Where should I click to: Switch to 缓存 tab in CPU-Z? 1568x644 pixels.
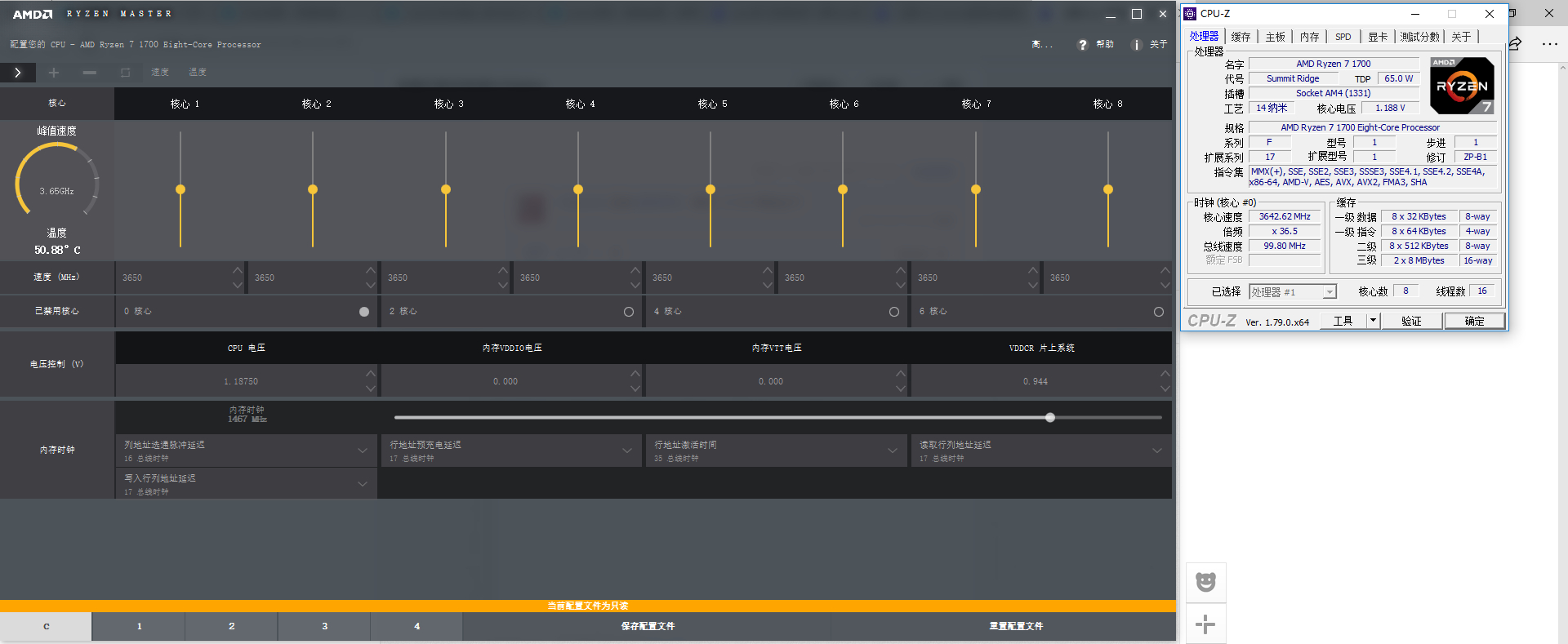point(1241,37)
